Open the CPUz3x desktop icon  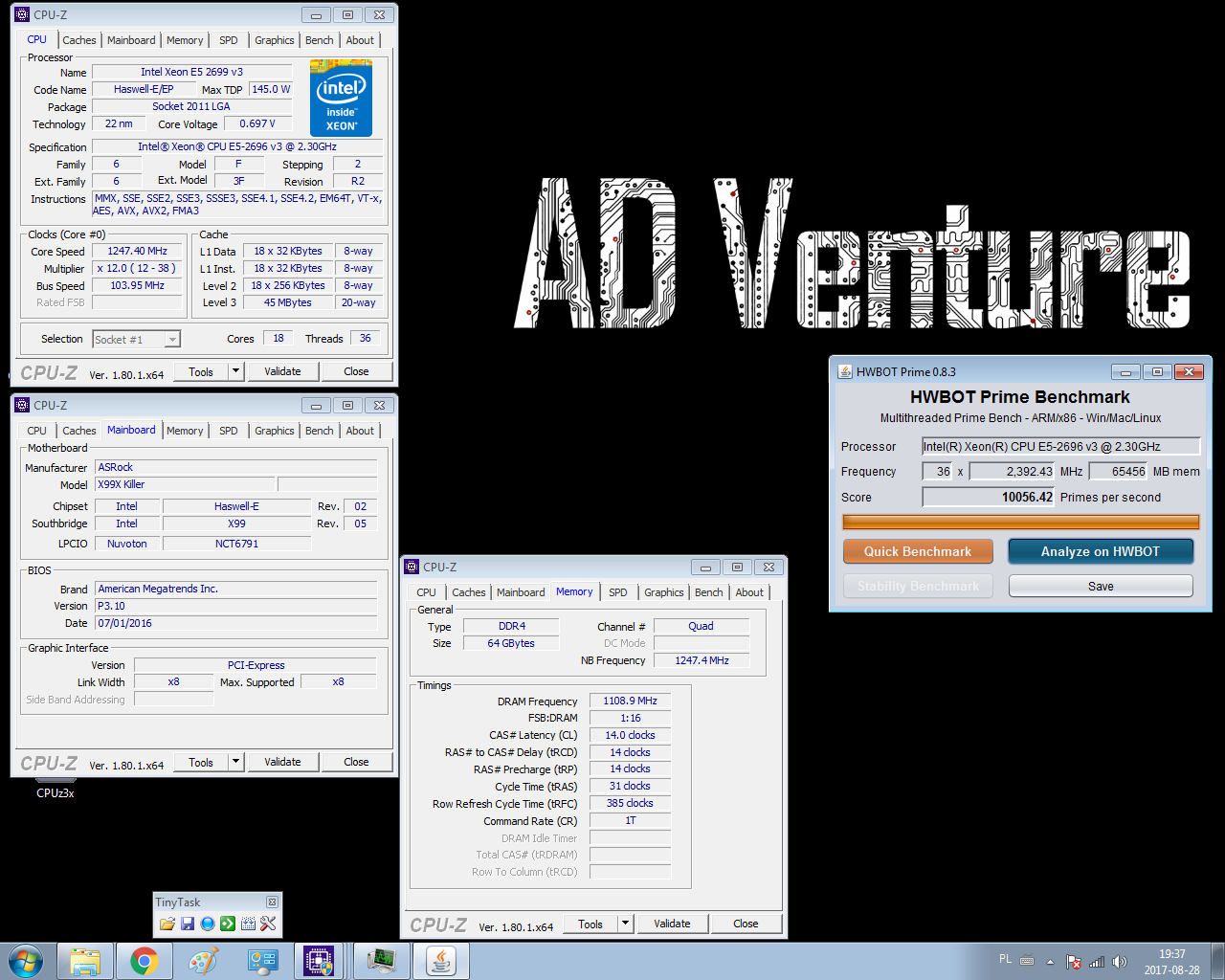coord(55,791)
